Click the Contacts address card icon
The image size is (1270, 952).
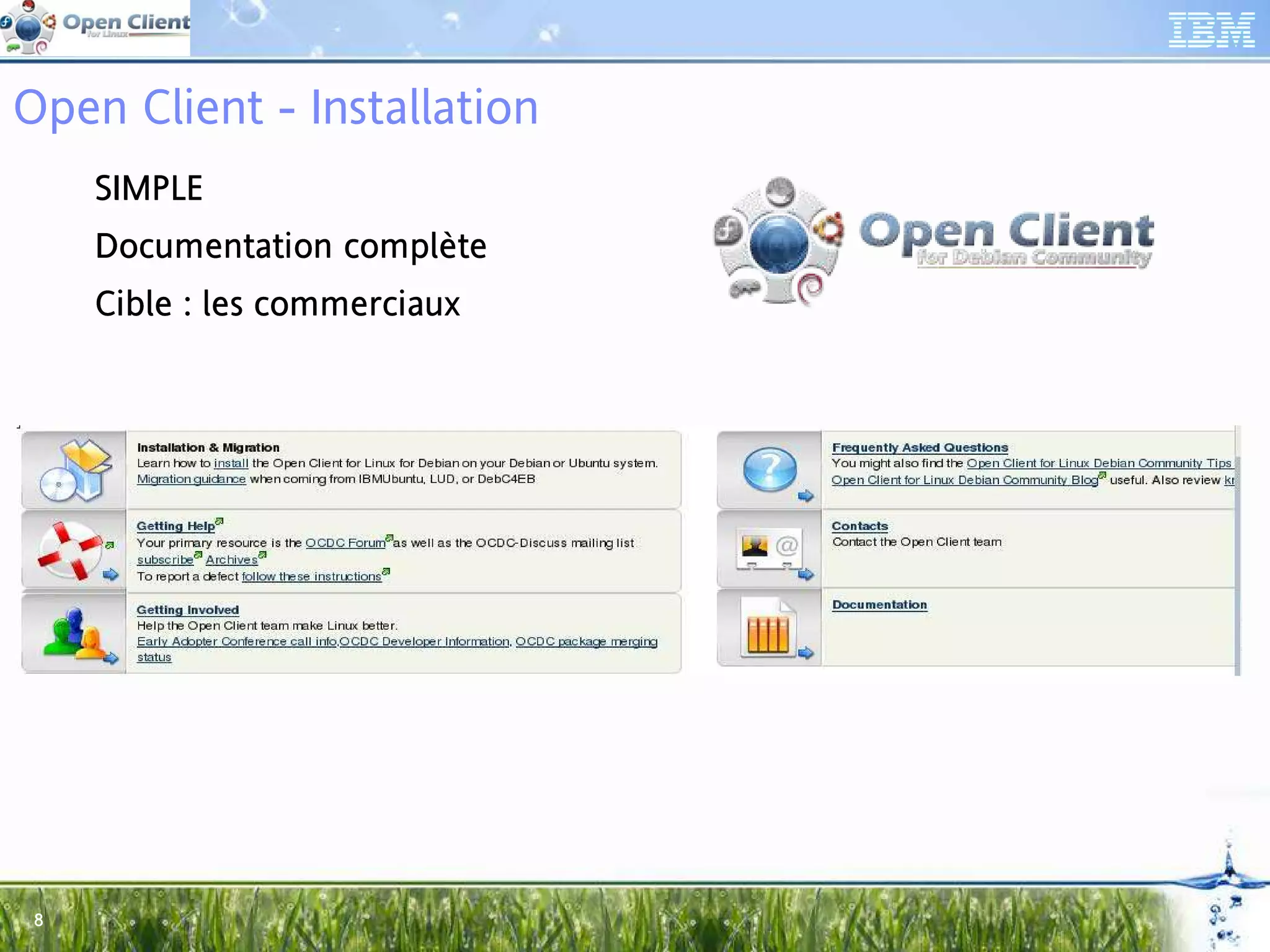pos(770,548)
